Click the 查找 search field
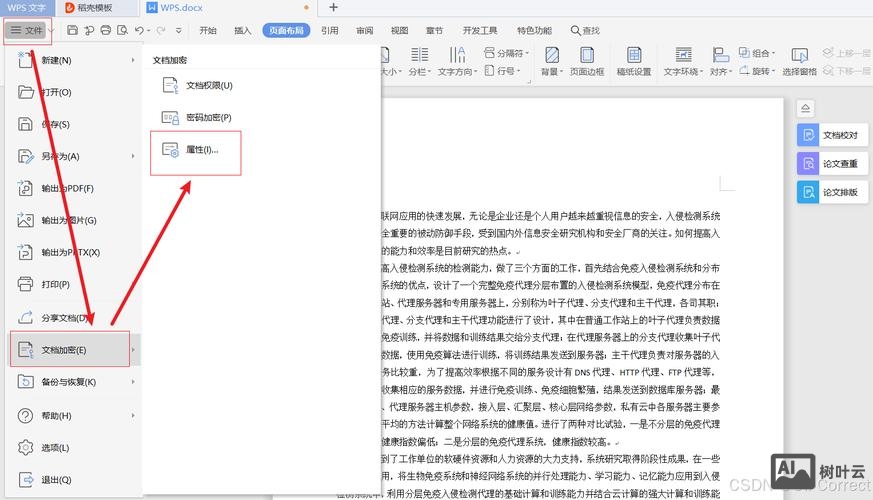Screen dimensions: 873x500 (x=586, y=30)
